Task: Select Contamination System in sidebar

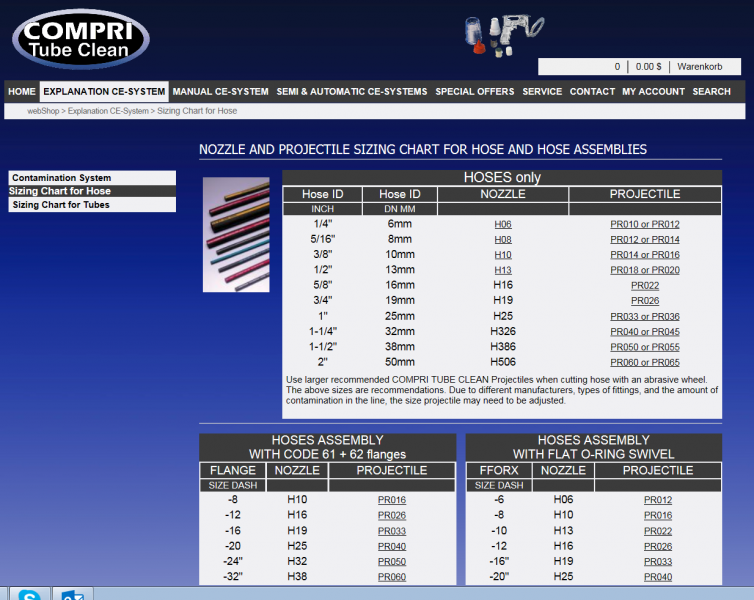Action: pos(92,178)
